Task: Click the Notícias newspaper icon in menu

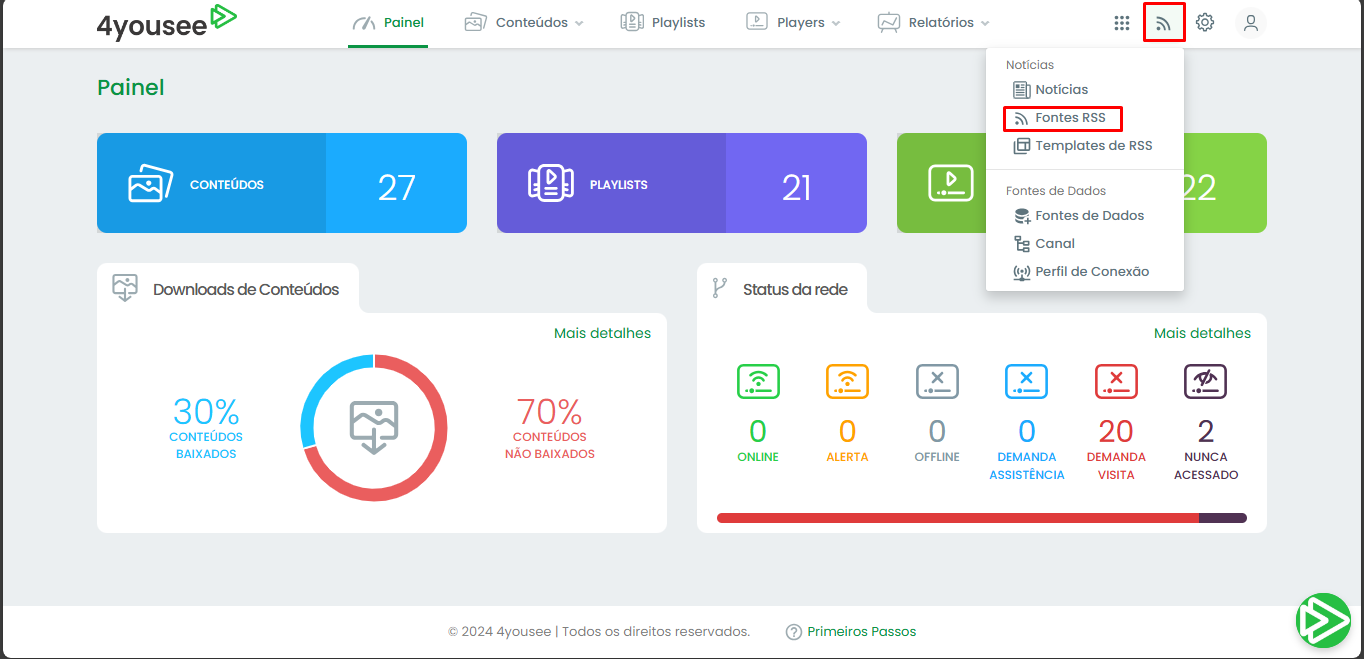Action: tap(1021, 90)
